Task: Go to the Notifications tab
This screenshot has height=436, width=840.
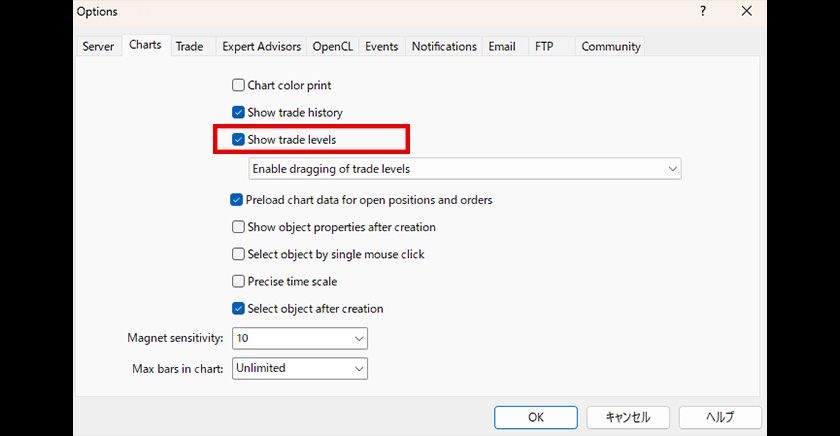Action: pyautogui.click(x=444, y=47)
